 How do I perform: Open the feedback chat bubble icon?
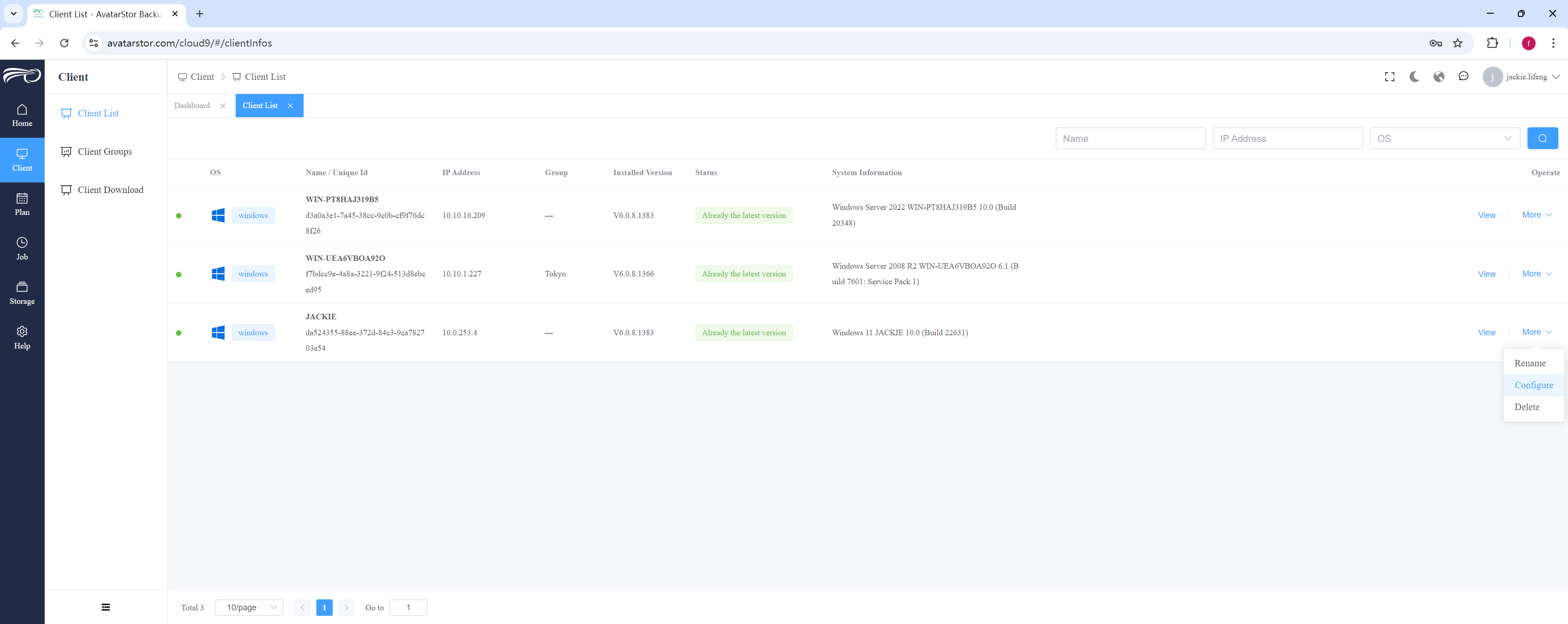tap(1463, 77)
